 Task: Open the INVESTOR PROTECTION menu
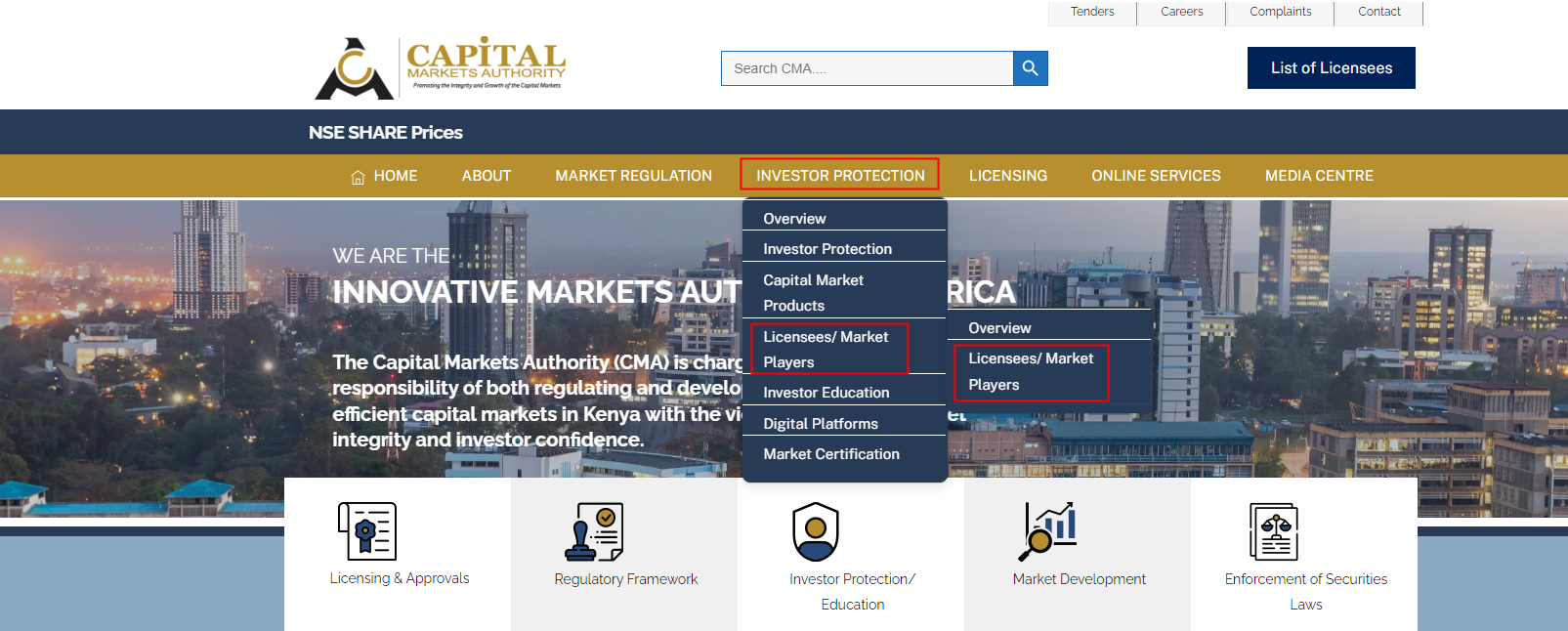pos(840,176)
